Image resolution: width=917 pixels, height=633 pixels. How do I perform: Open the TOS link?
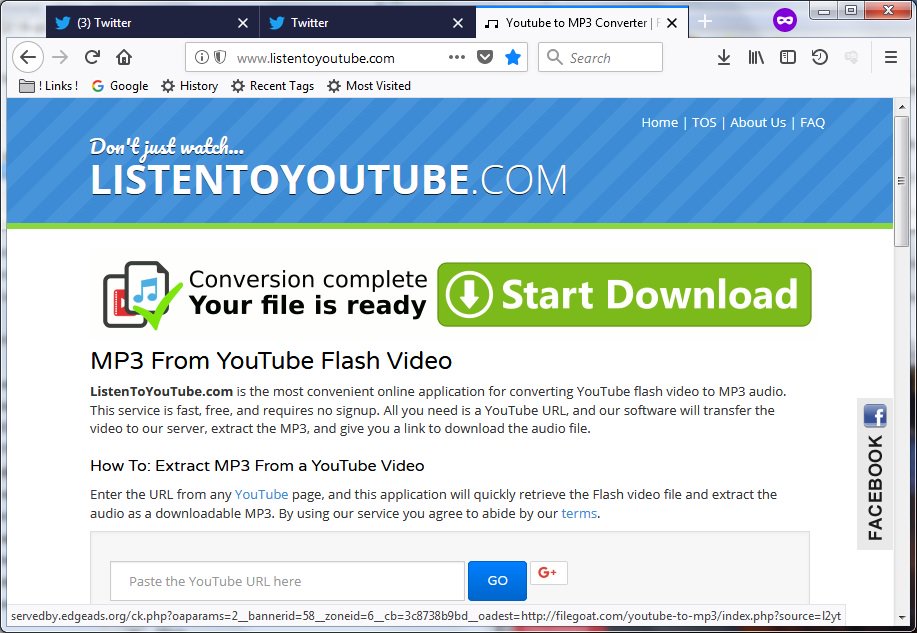(704, 122)
